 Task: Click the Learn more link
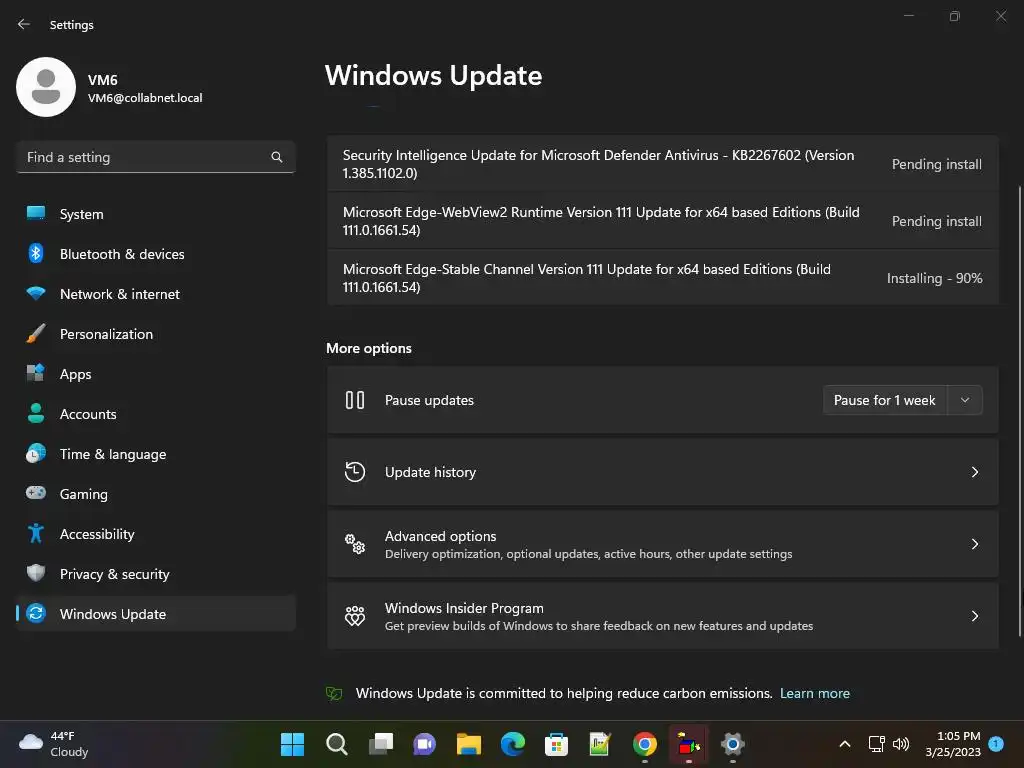814,693
